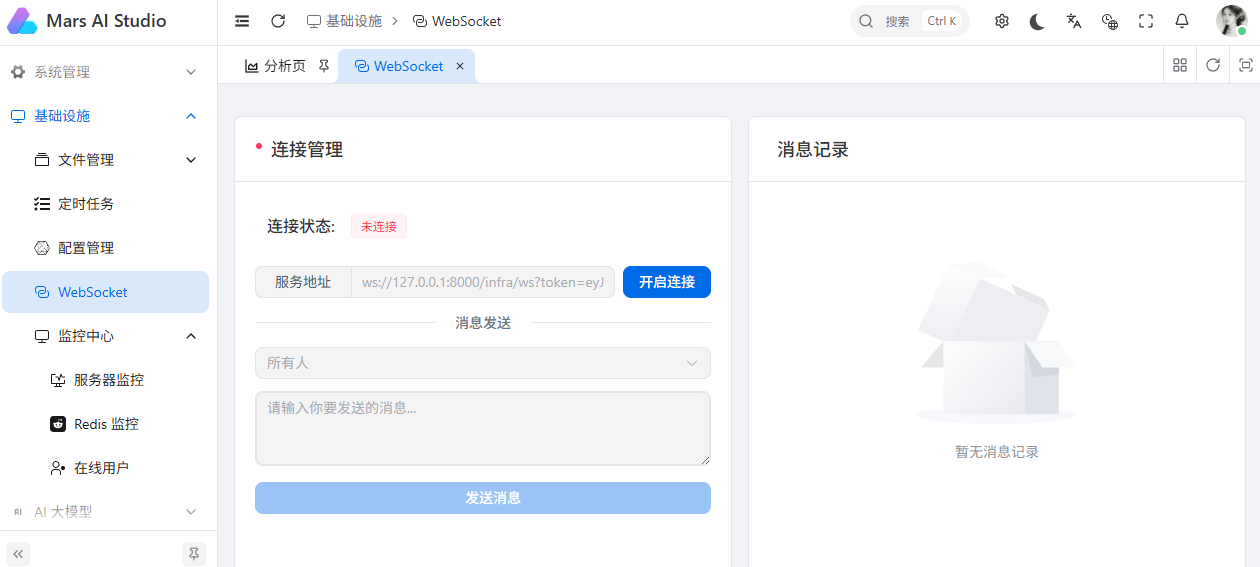Viewport: 1260px width, 567px height.
Task: Open the 定时任务 menu item
Action: [105, 204]
